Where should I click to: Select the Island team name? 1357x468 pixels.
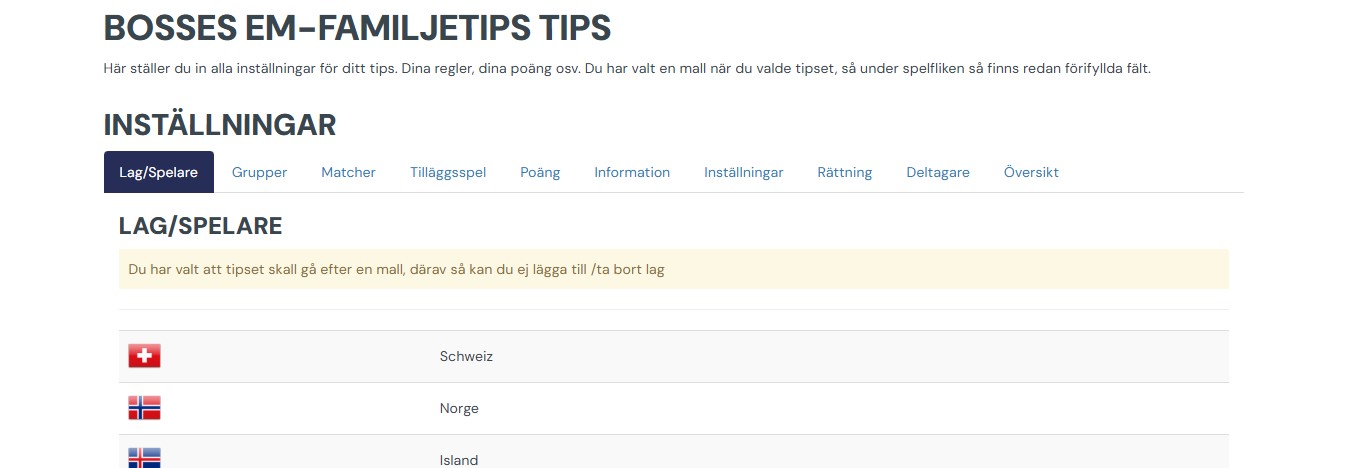coord(459,460)
